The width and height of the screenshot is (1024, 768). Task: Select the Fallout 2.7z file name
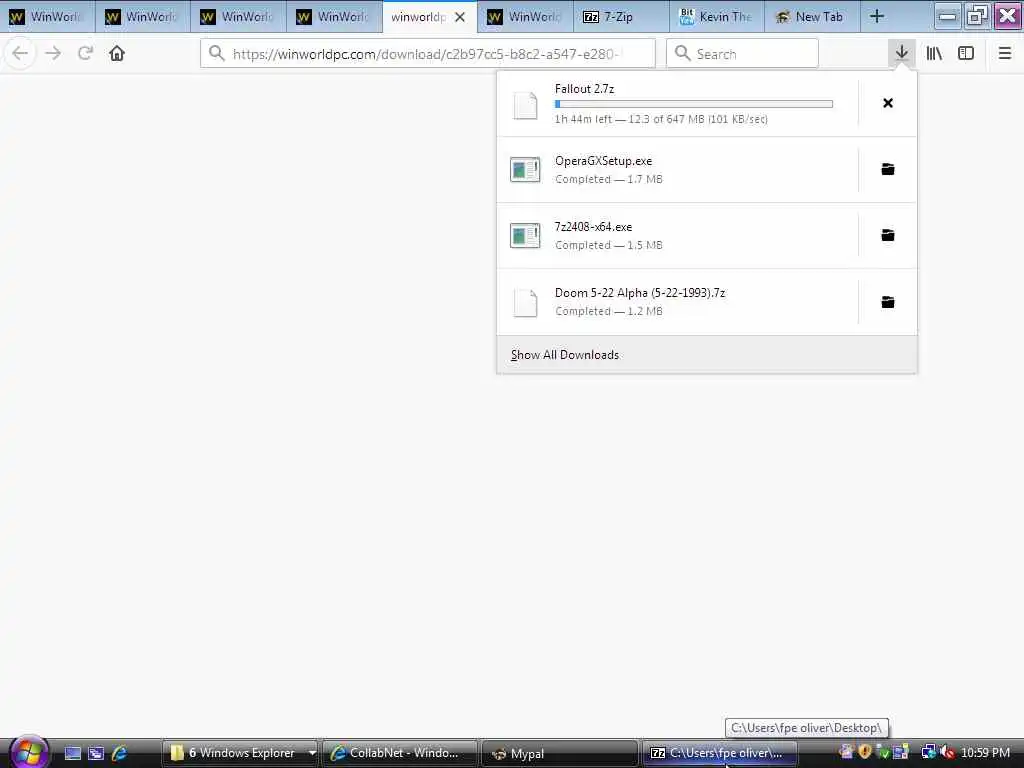(x=584, y=89)
